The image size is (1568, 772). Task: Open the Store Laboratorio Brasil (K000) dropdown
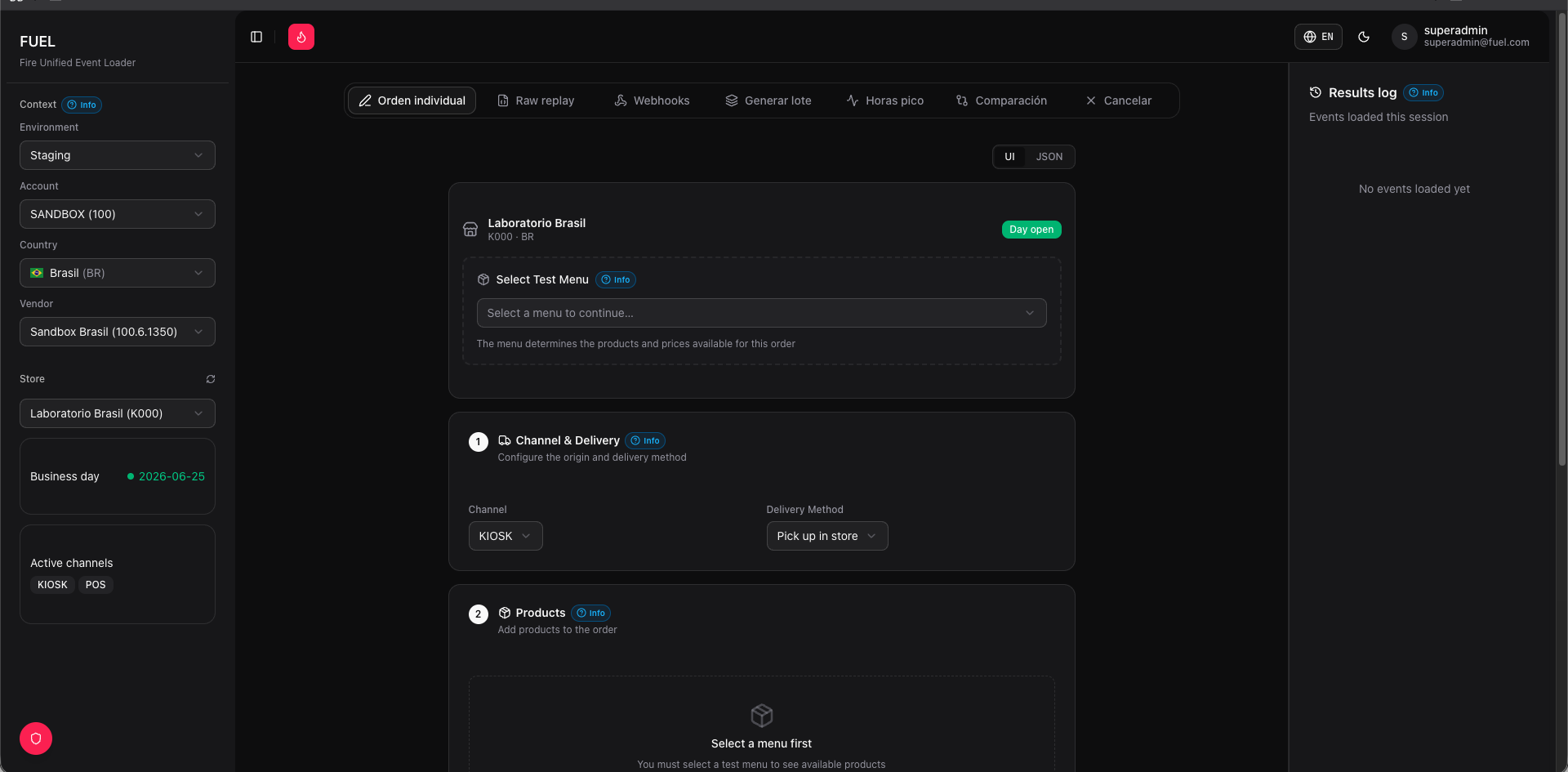pyautogui.click(x=118, y=413)
